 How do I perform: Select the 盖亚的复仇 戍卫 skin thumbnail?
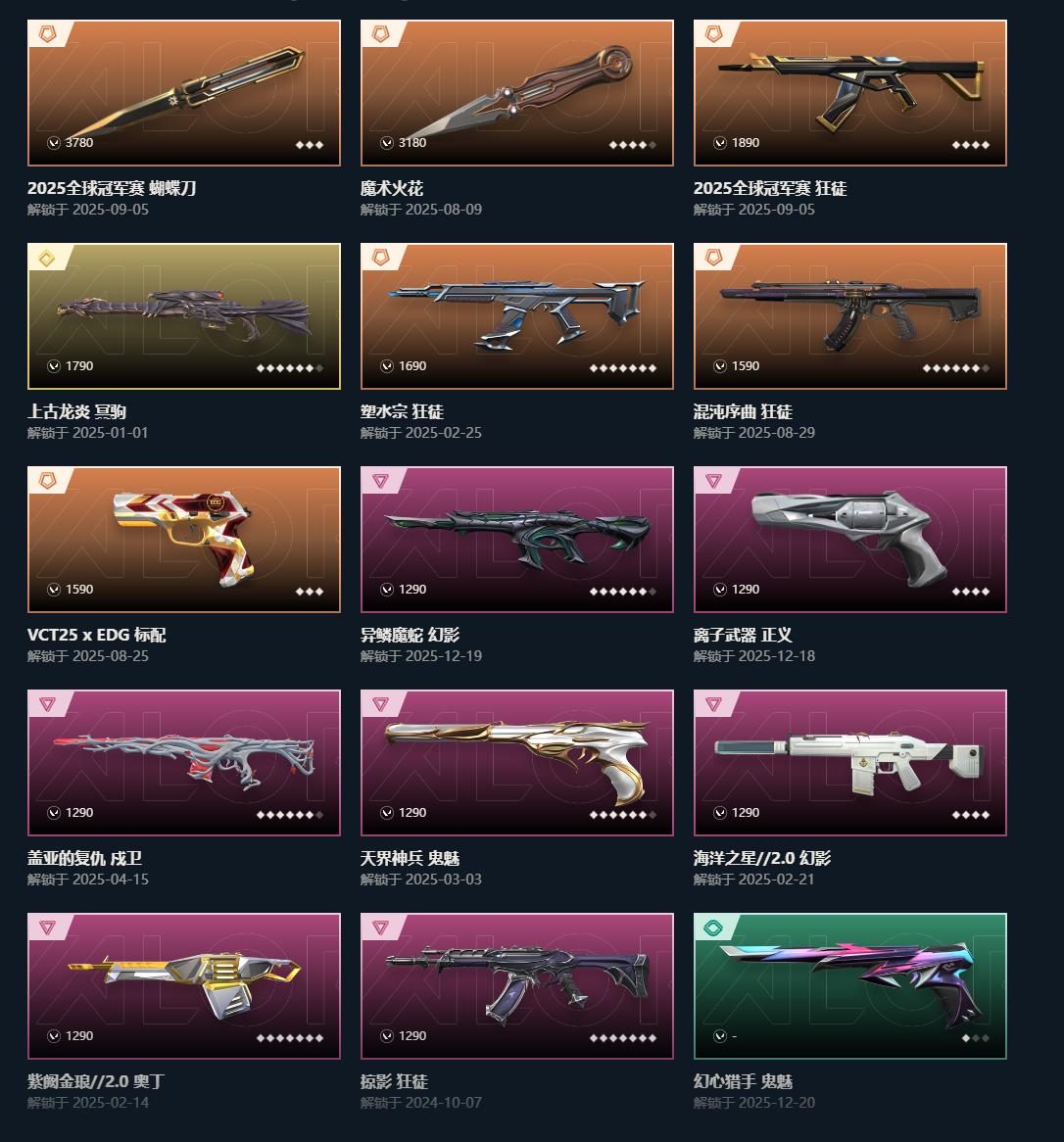pos(183,763)
